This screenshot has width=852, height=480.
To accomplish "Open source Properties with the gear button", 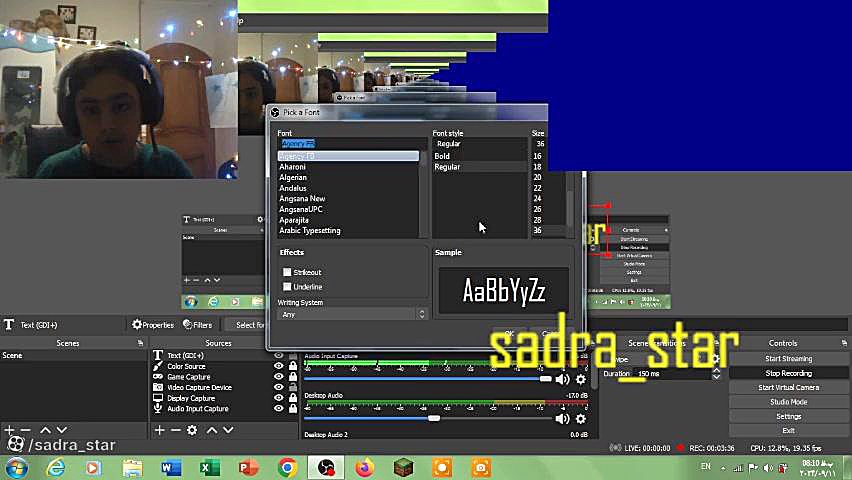I will [153, 325].
